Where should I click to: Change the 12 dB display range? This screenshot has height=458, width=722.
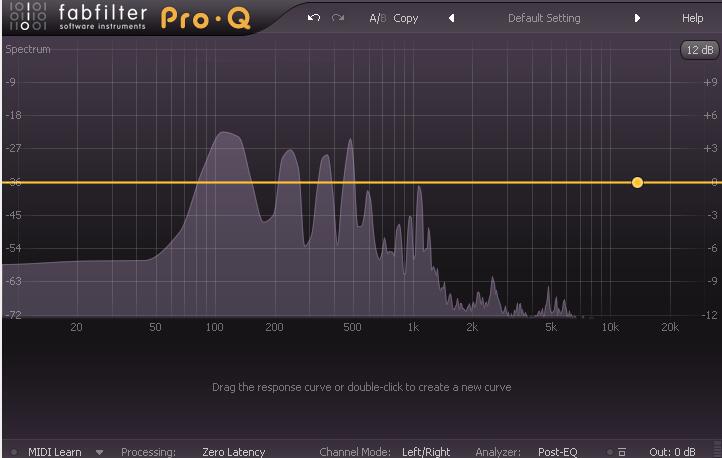[699, 50]
